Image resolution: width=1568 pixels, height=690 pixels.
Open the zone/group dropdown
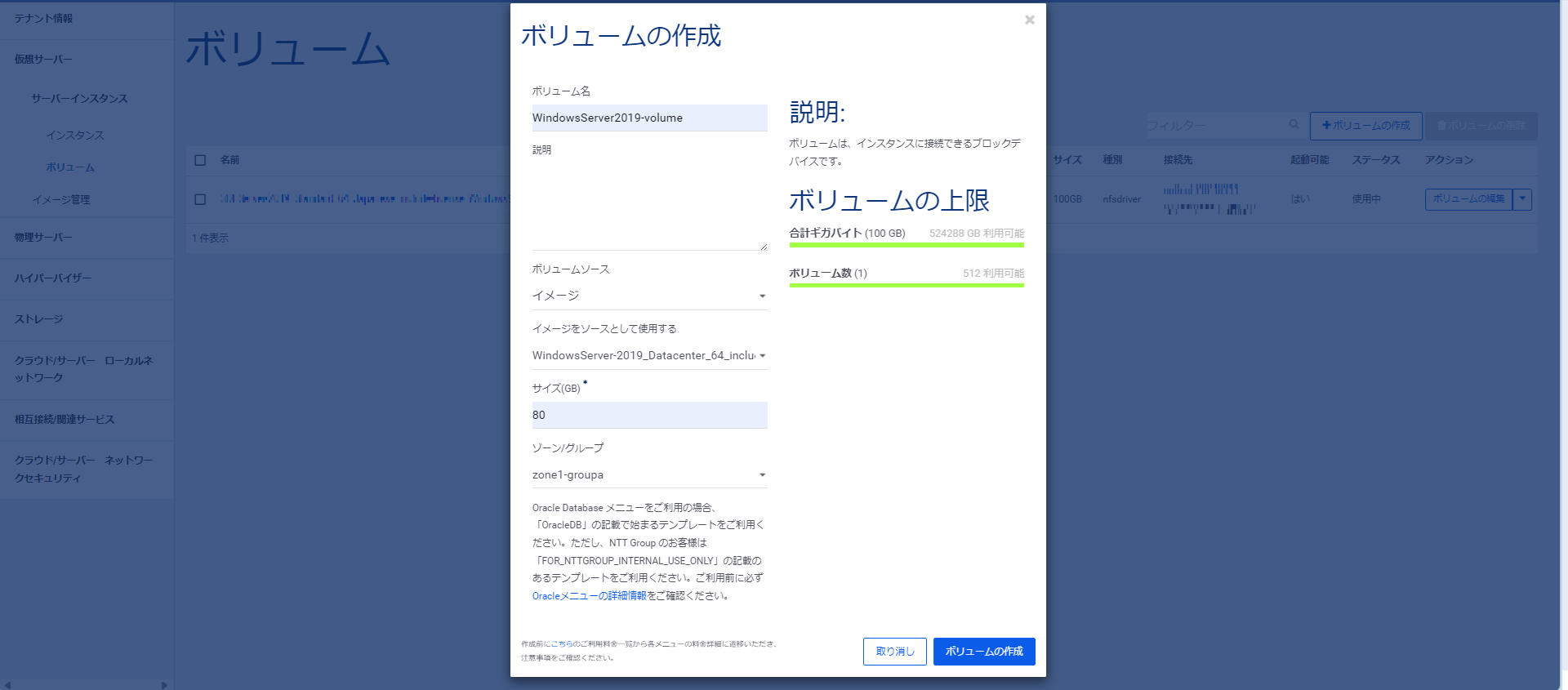[x=649, y=474]
